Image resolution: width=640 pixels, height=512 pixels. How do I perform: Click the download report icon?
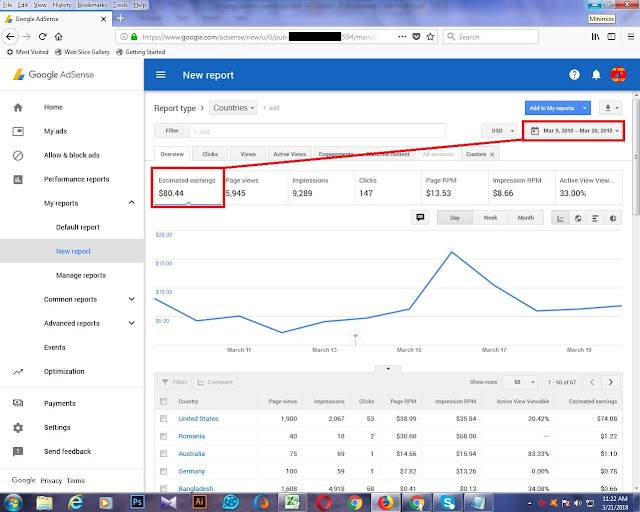[x=610, y=108]
